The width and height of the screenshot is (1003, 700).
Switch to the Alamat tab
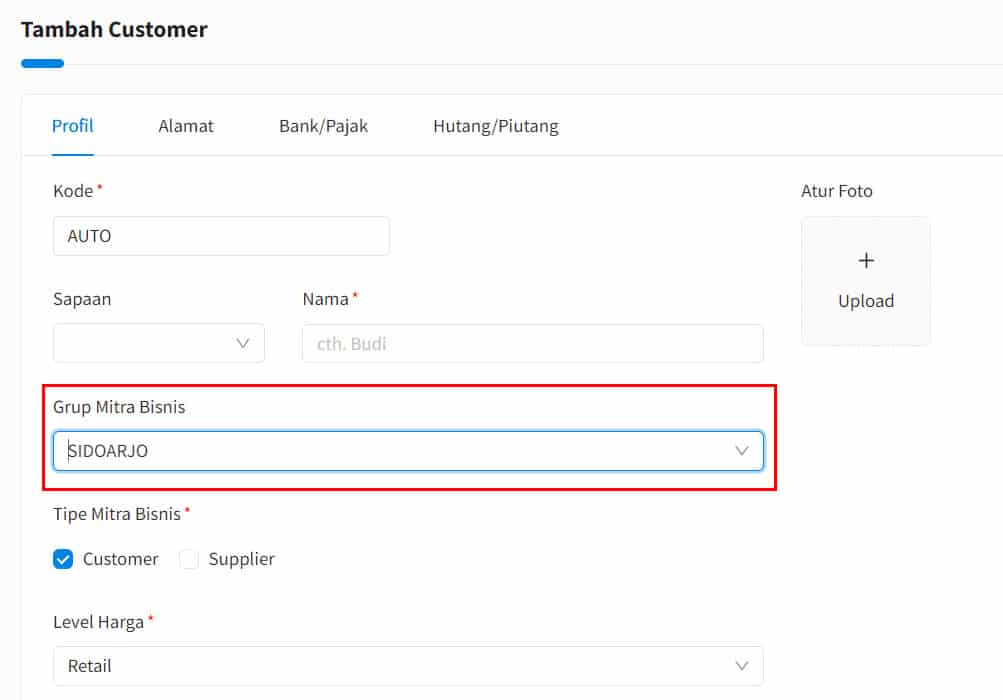tap(186, 126)
